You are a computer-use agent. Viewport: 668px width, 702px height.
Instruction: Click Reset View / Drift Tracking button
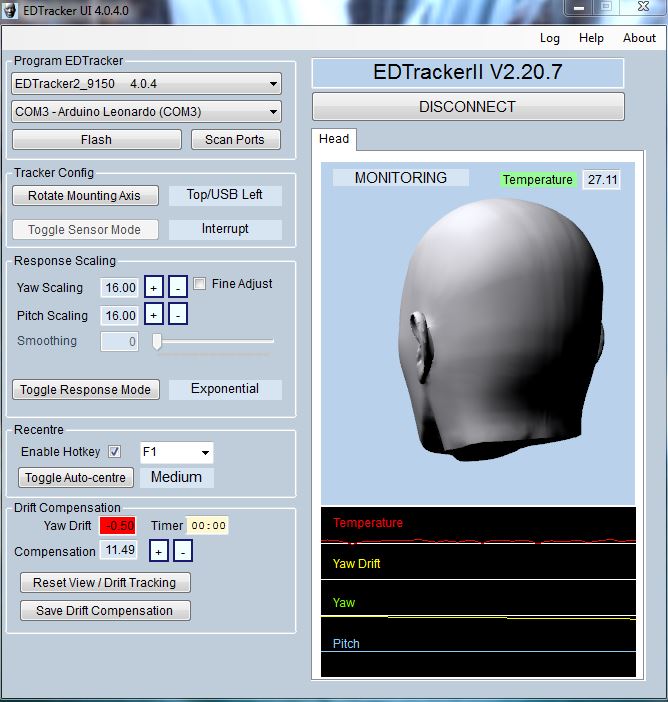[105, 582]
